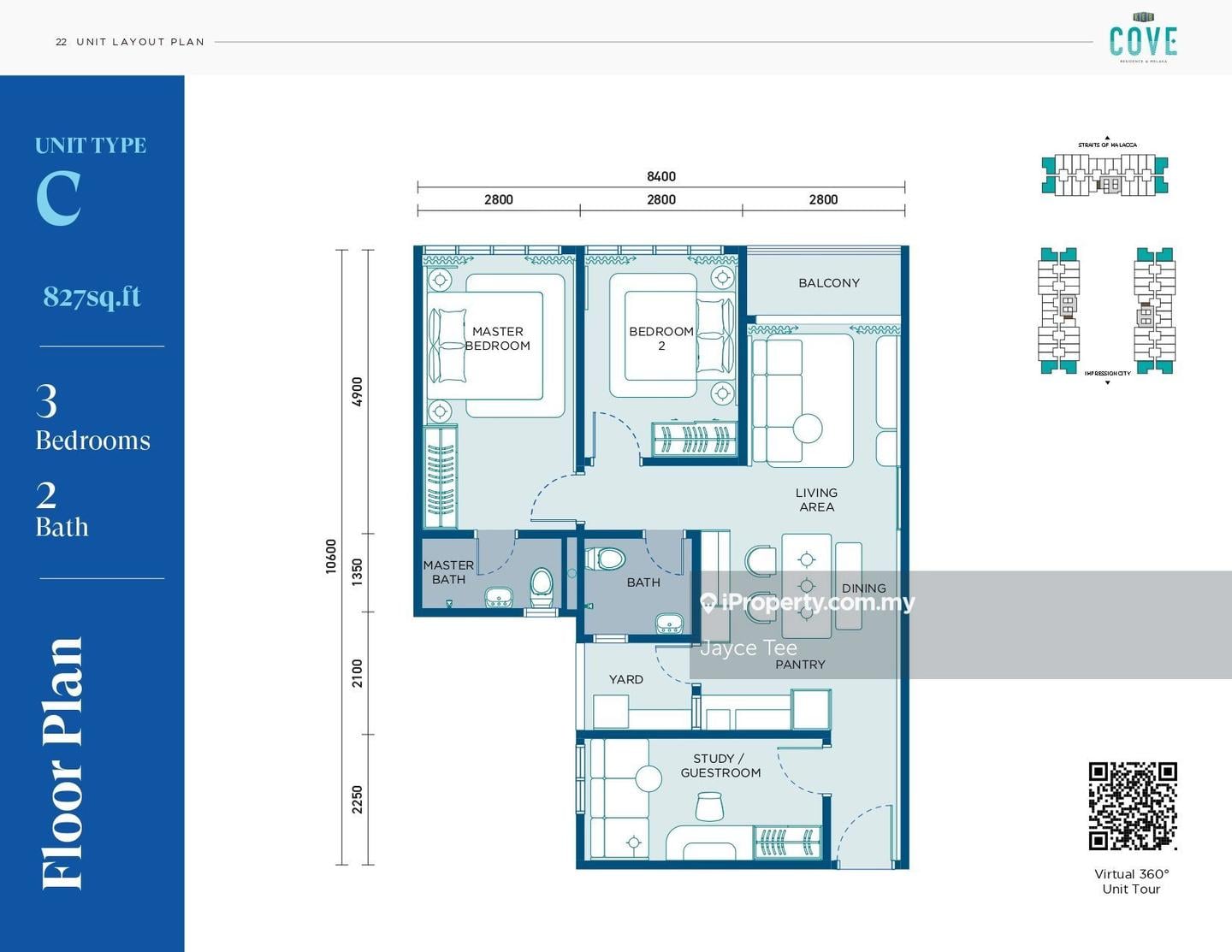Viewport: 1232px width, 952px height.
Task: Click the 8400 dimension line
Action: click(659, 177)
